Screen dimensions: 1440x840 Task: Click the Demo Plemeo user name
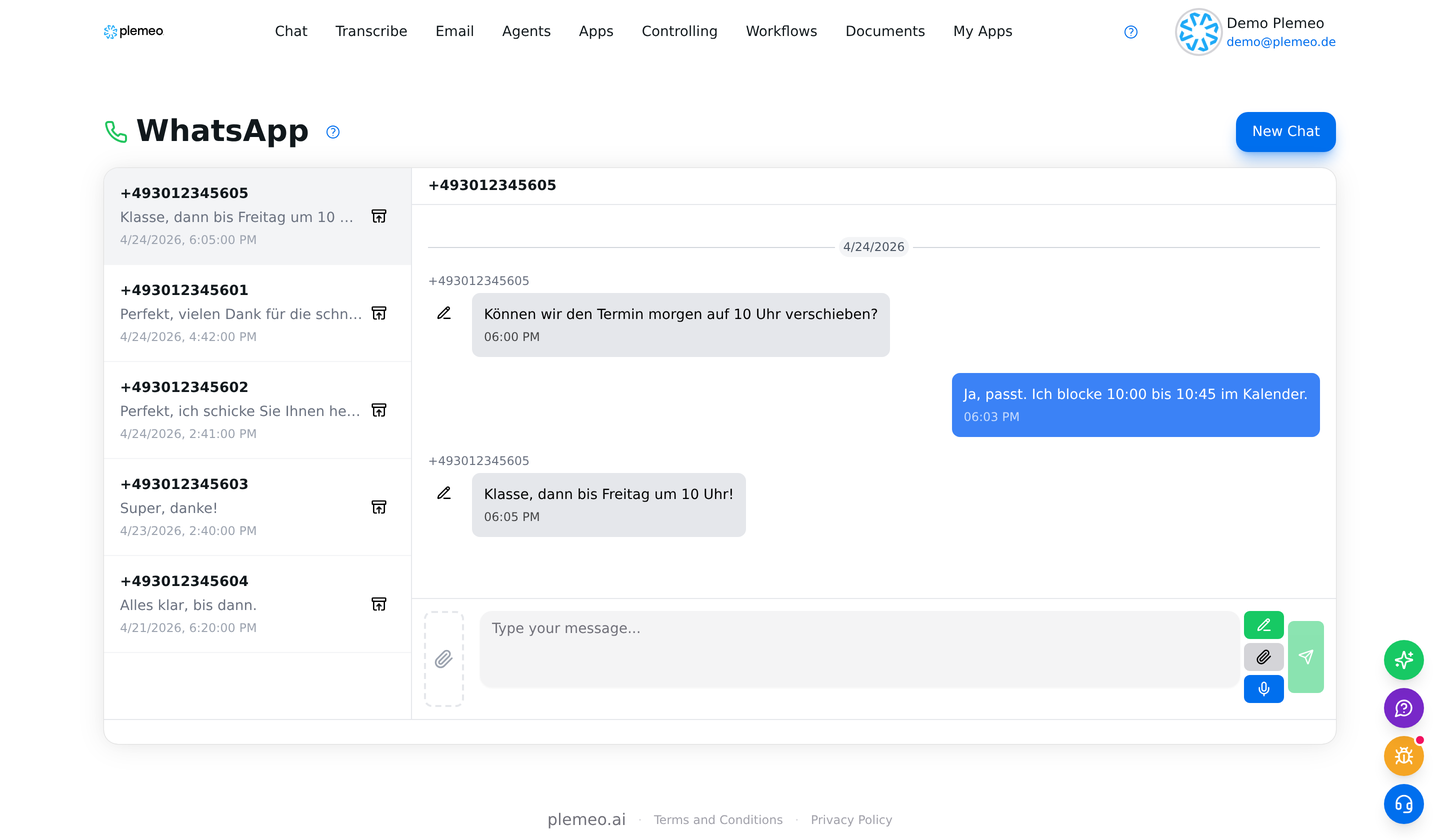[x=1275, y=23]
